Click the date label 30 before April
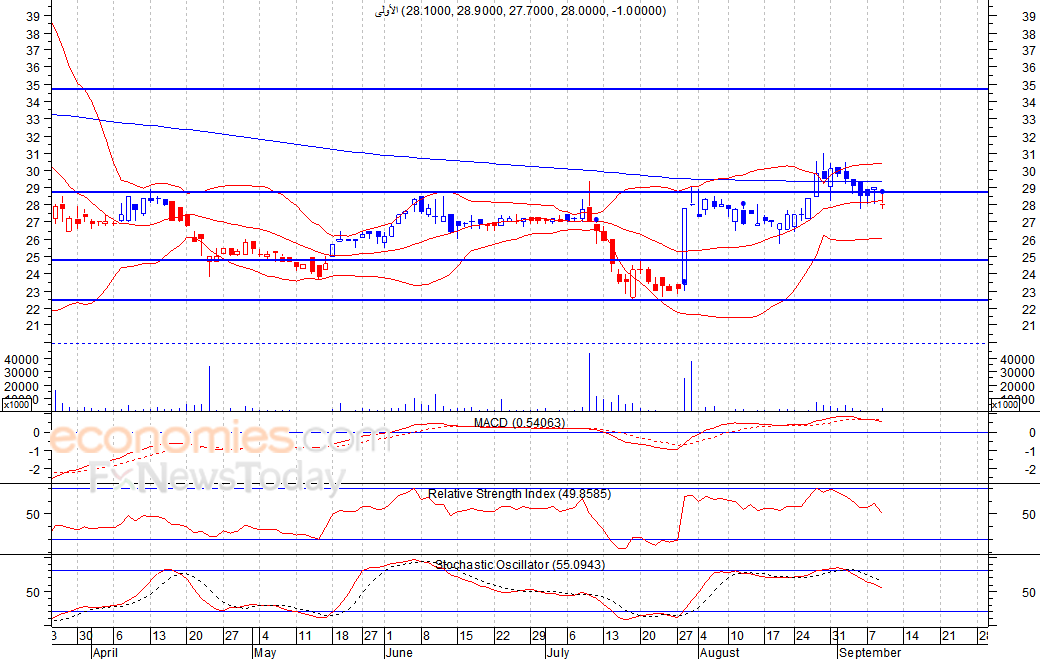This screenshot has height=659, width=1040. coord(86,636)
